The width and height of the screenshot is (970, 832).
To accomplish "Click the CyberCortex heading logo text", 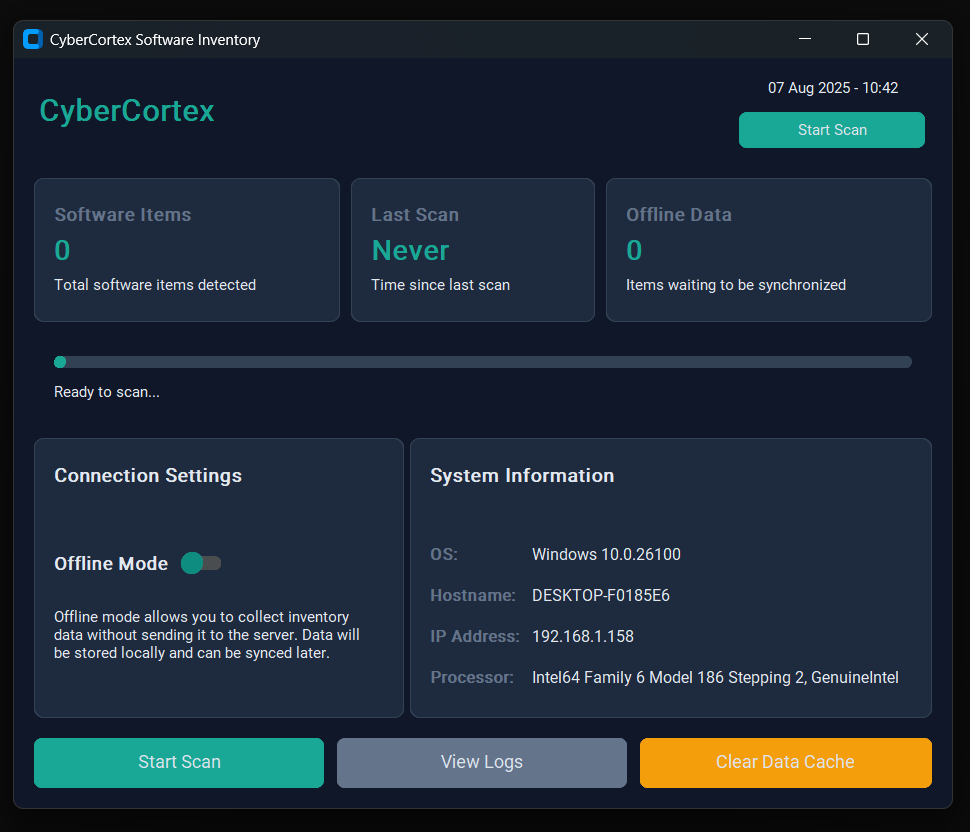I will 127,111.
